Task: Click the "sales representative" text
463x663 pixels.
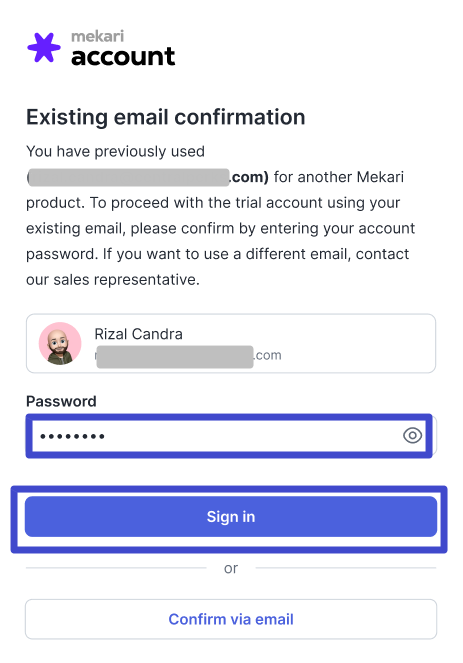Action: pos(126,280)
